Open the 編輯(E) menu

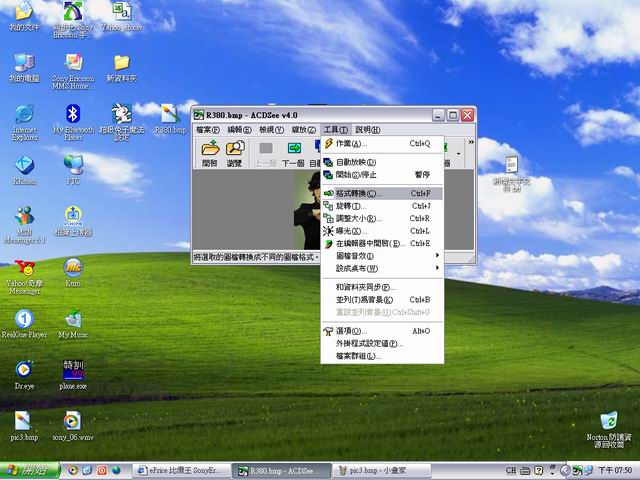239,130
